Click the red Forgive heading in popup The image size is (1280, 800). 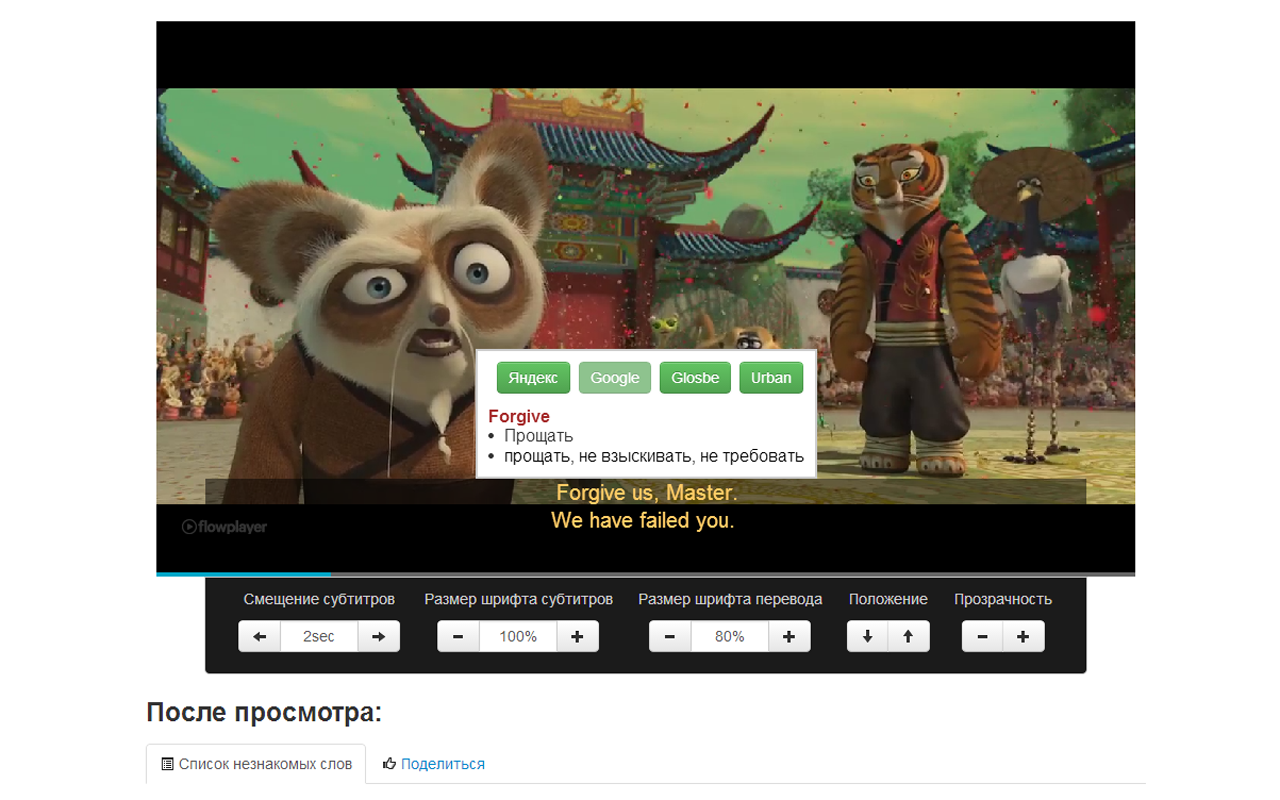point(519,416)
